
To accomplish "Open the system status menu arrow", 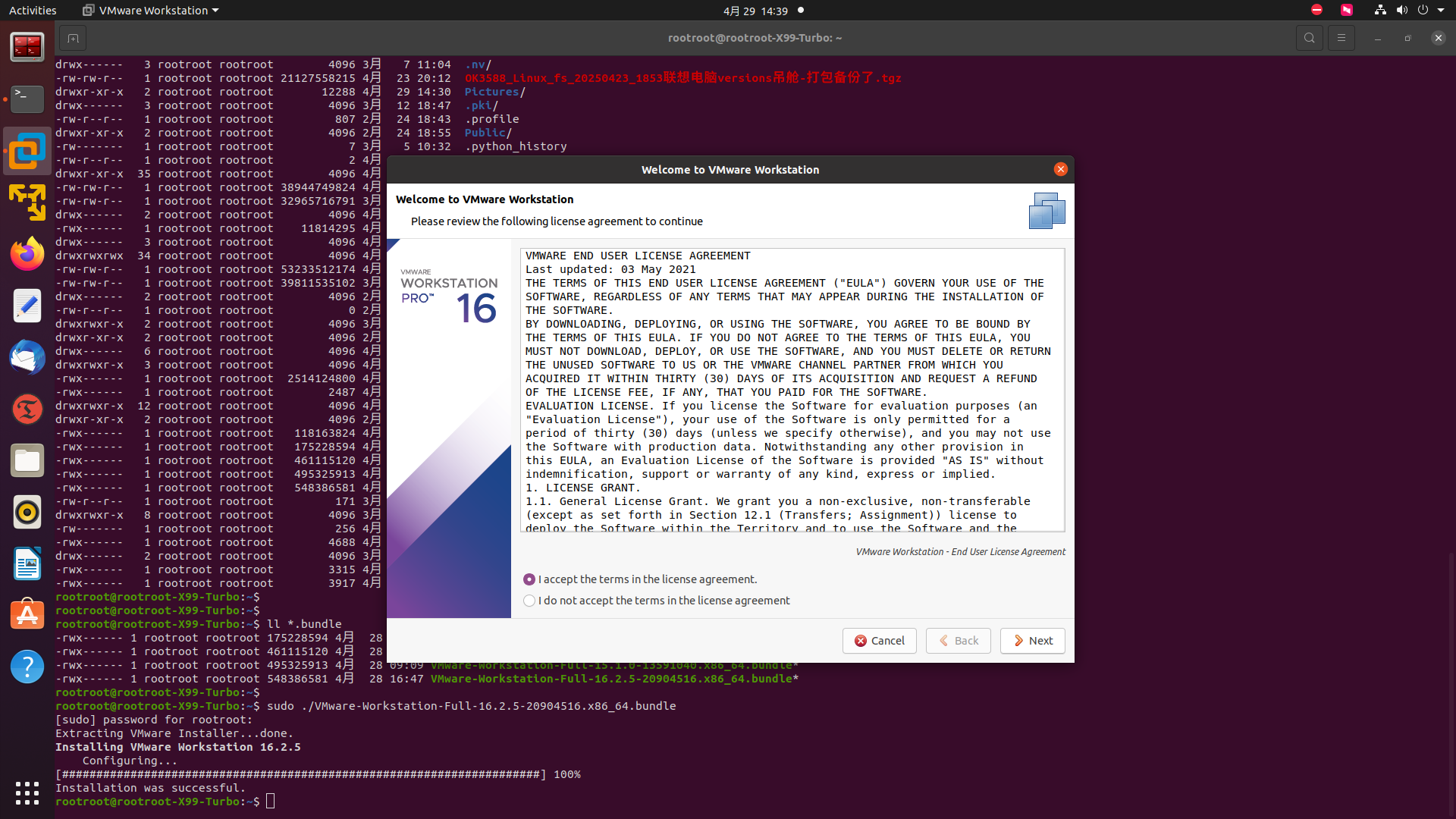I will pos(1441,11).
